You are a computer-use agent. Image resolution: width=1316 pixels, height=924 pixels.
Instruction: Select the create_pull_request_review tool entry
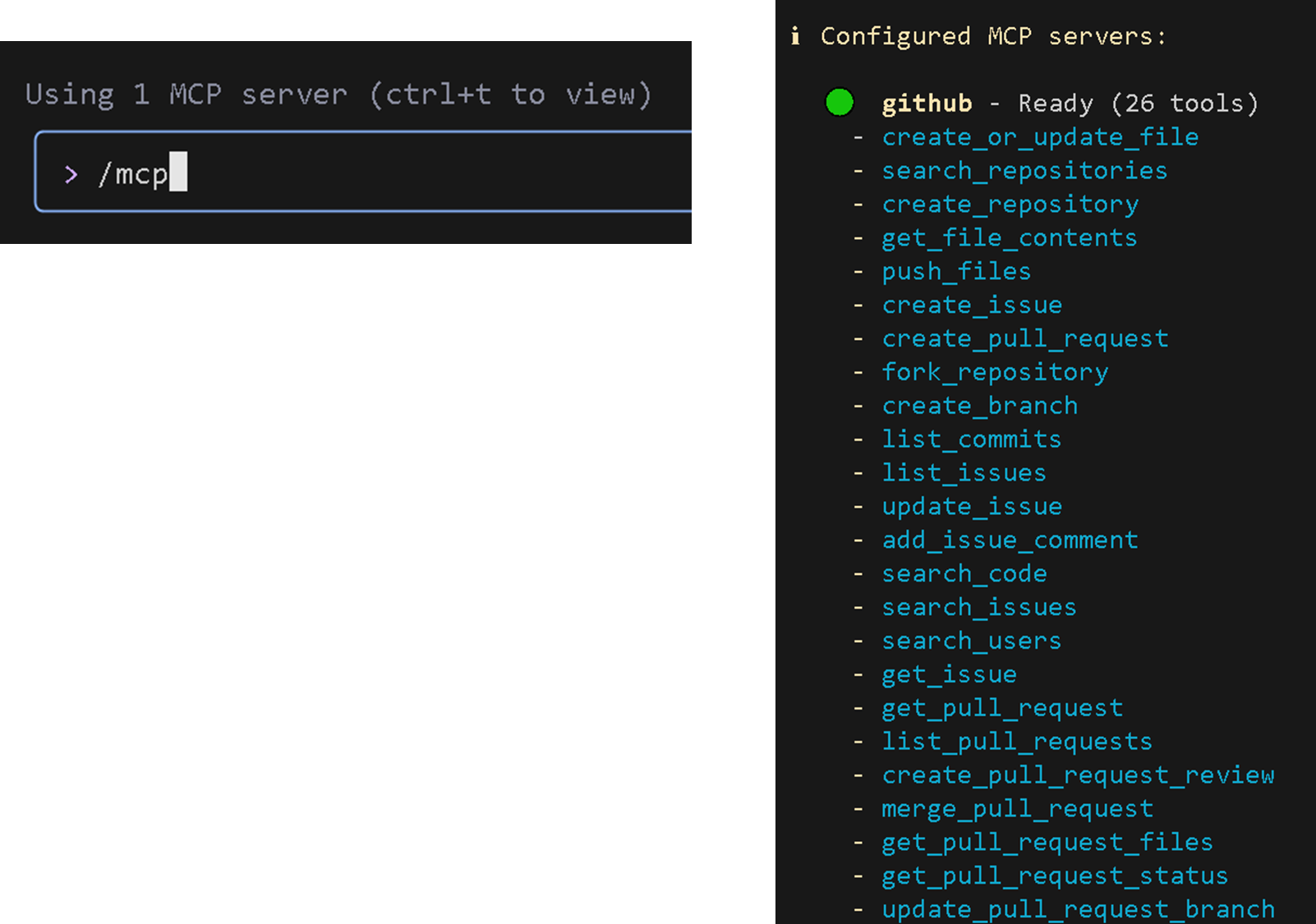coord(1078,776)
